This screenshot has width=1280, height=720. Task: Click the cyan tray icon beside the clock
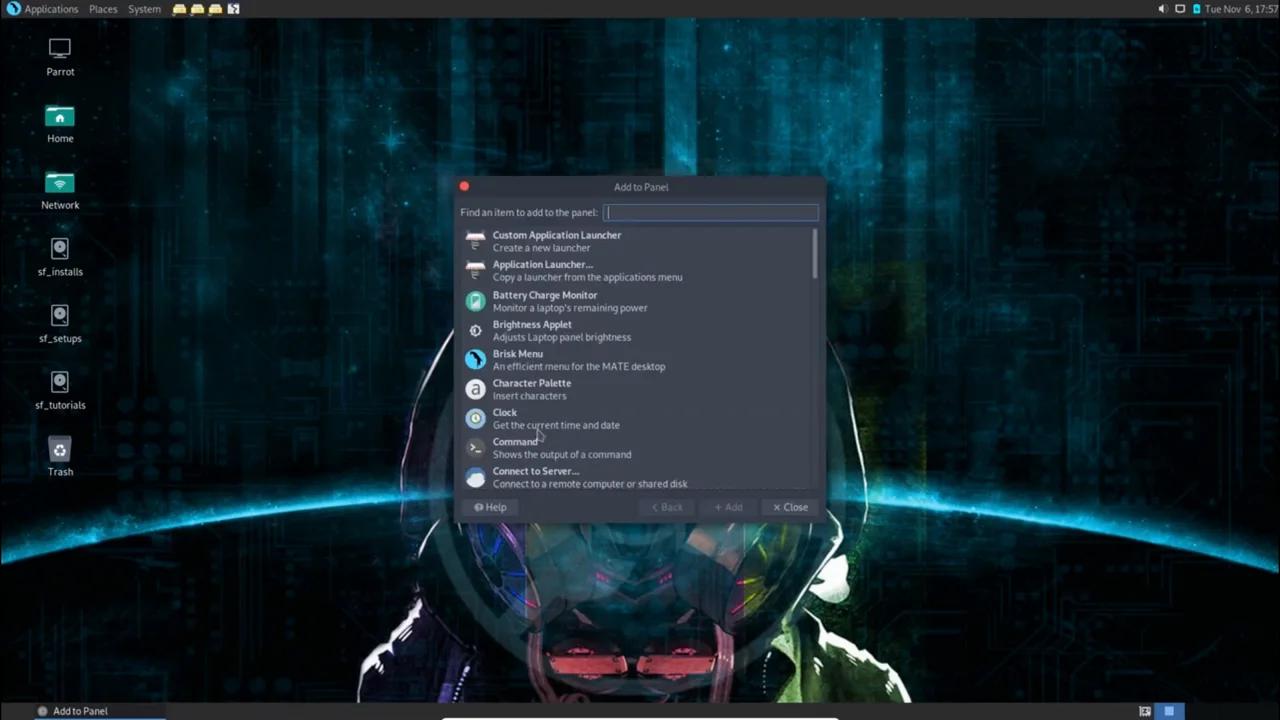[x=1196, y=9]
